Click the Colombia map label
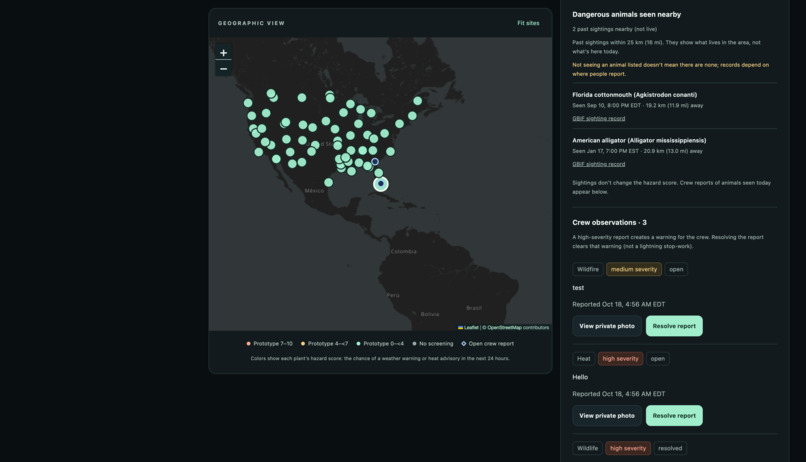The width and height of the screenshot is (806, 462). point(404,251)
